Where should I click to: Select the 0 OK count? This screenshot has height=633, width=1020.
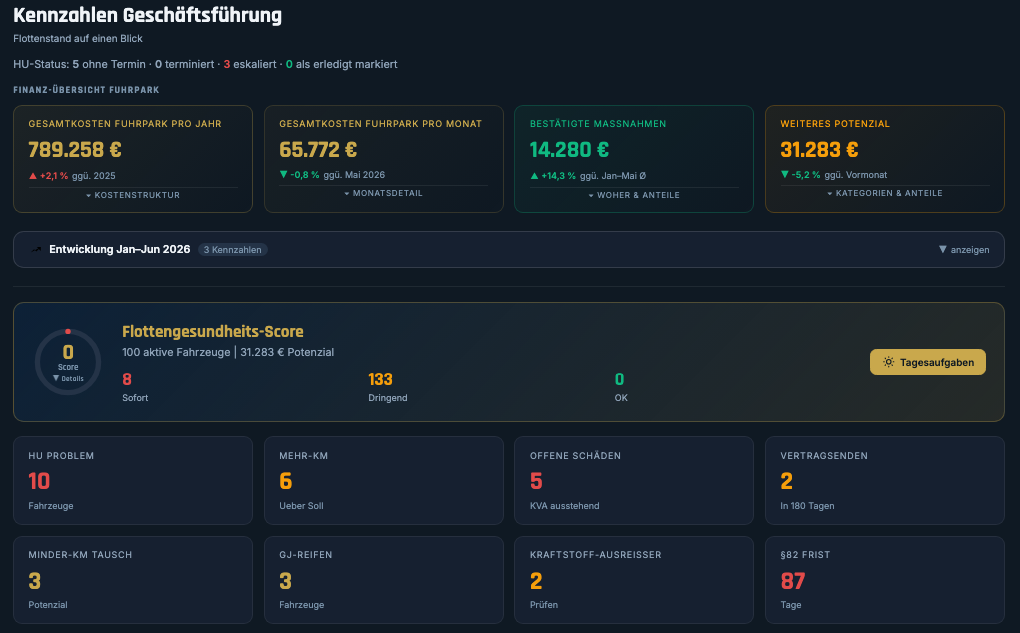[619, 379]
